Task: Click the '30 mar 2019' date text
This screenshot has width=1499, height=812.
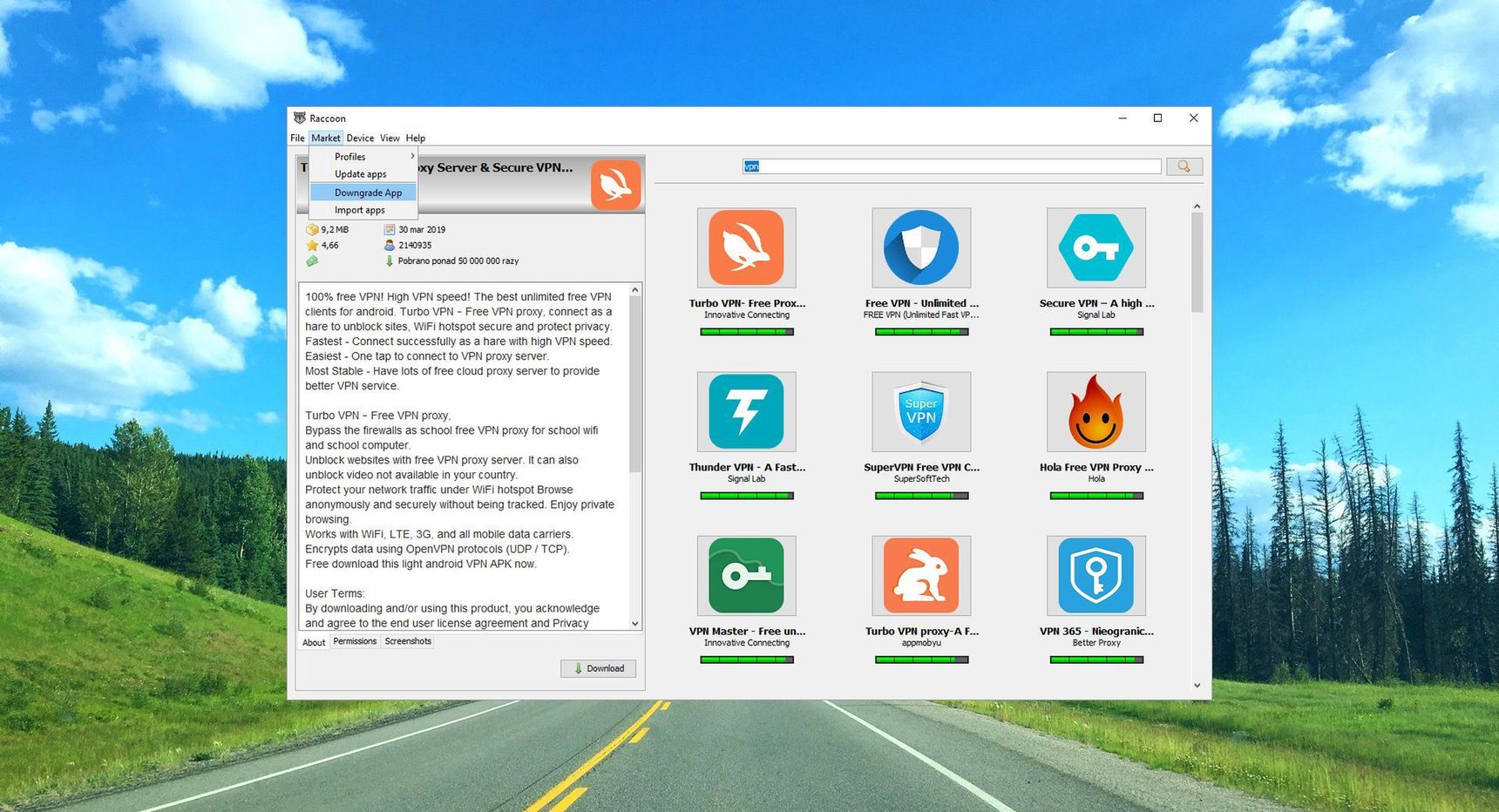Action: pos(422,230)
